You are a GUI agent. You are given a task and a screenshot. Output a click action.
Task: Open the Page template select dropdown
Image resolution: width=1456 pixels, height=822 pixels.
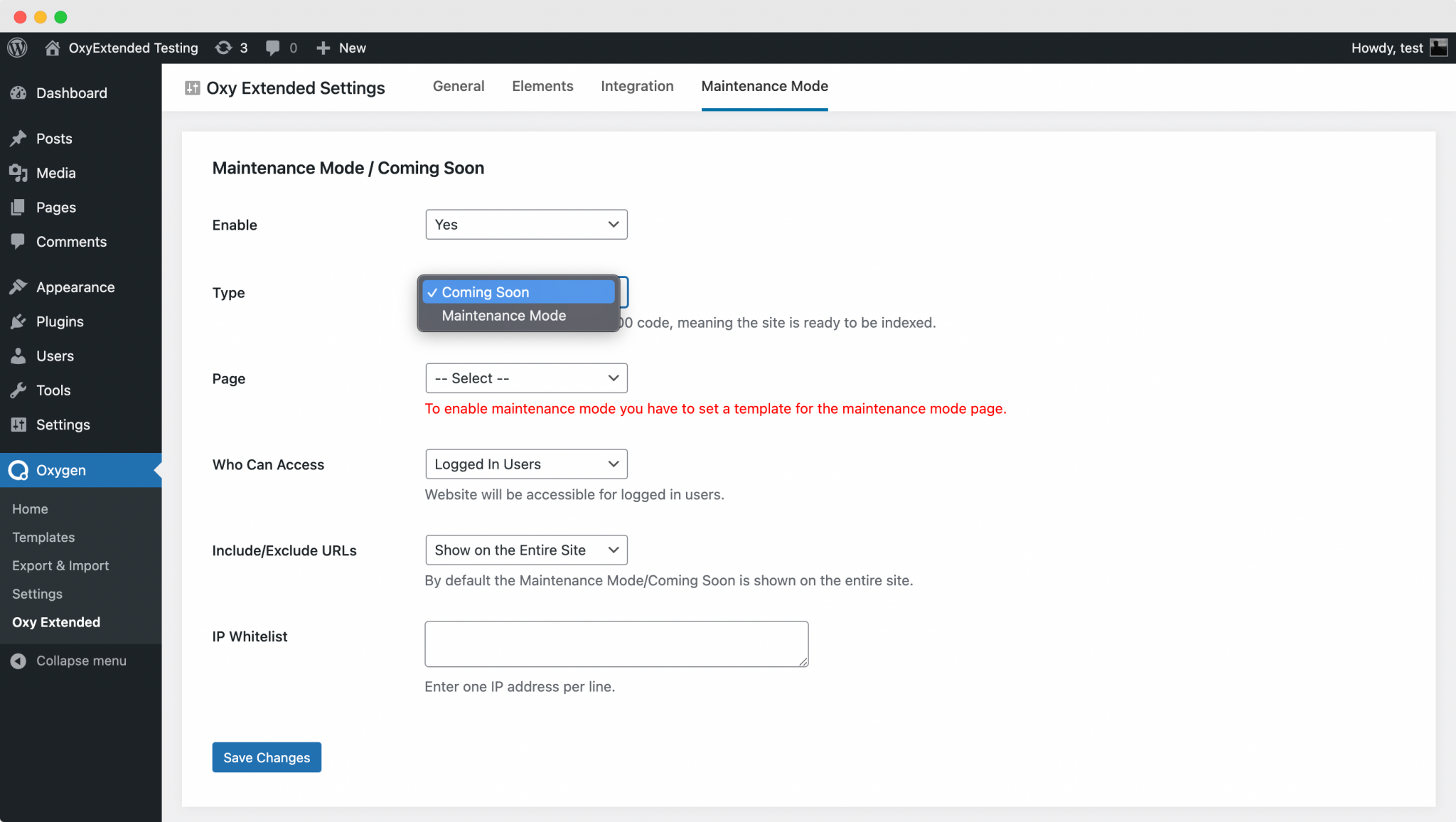525,378
